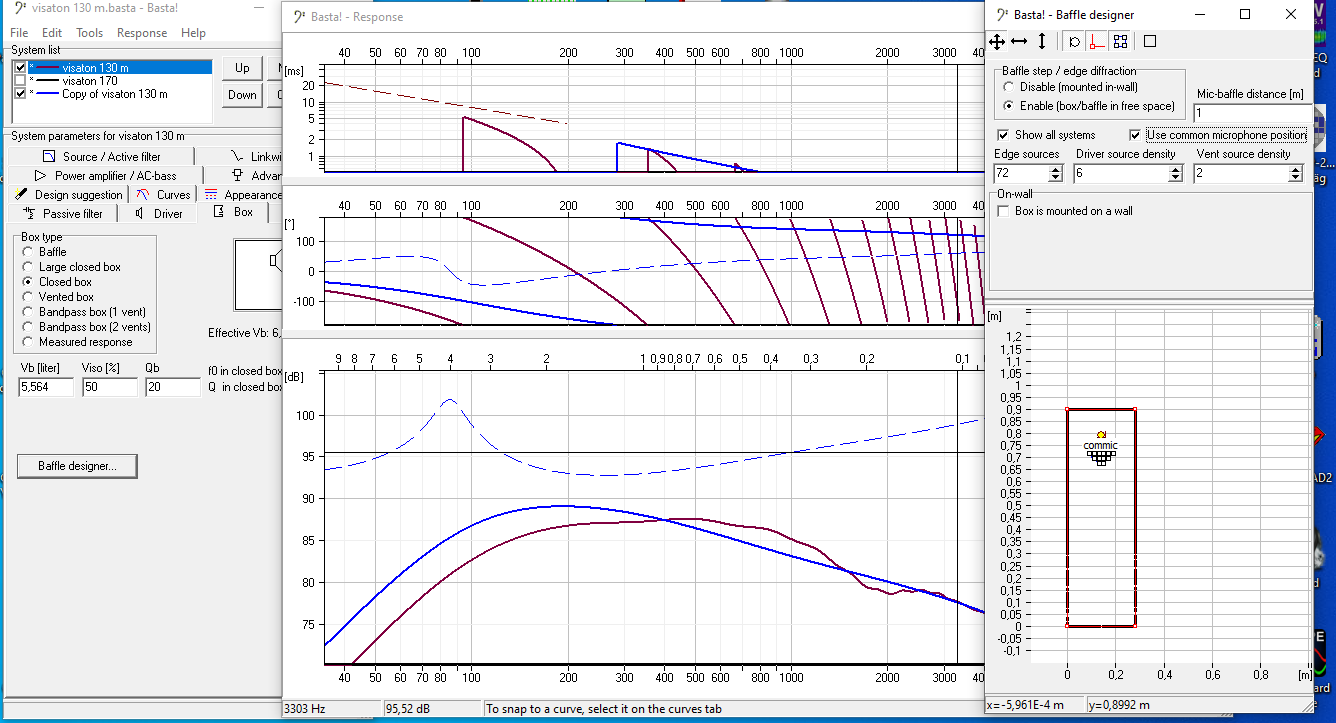Switch to the Appearance tab

pos(241,195)
